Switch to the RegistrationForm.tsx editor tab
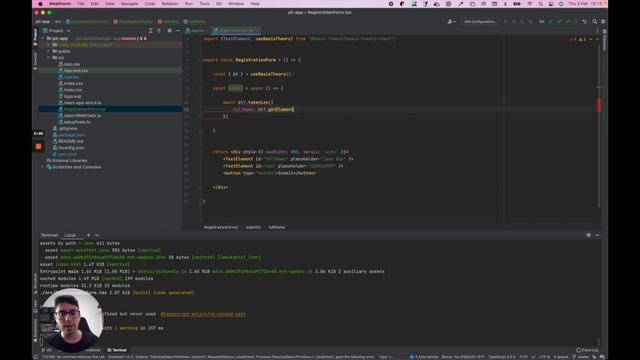The height and width of the screenshot is (360, 640). [236, 31]
